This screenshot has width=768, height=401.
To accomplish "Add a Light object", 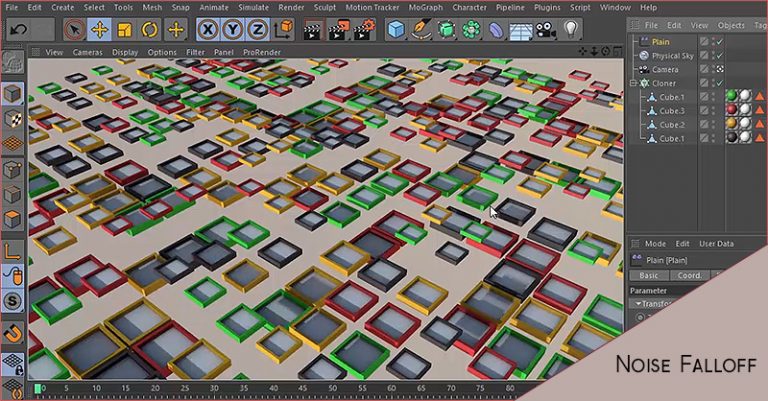I will (x=571, y=29).
